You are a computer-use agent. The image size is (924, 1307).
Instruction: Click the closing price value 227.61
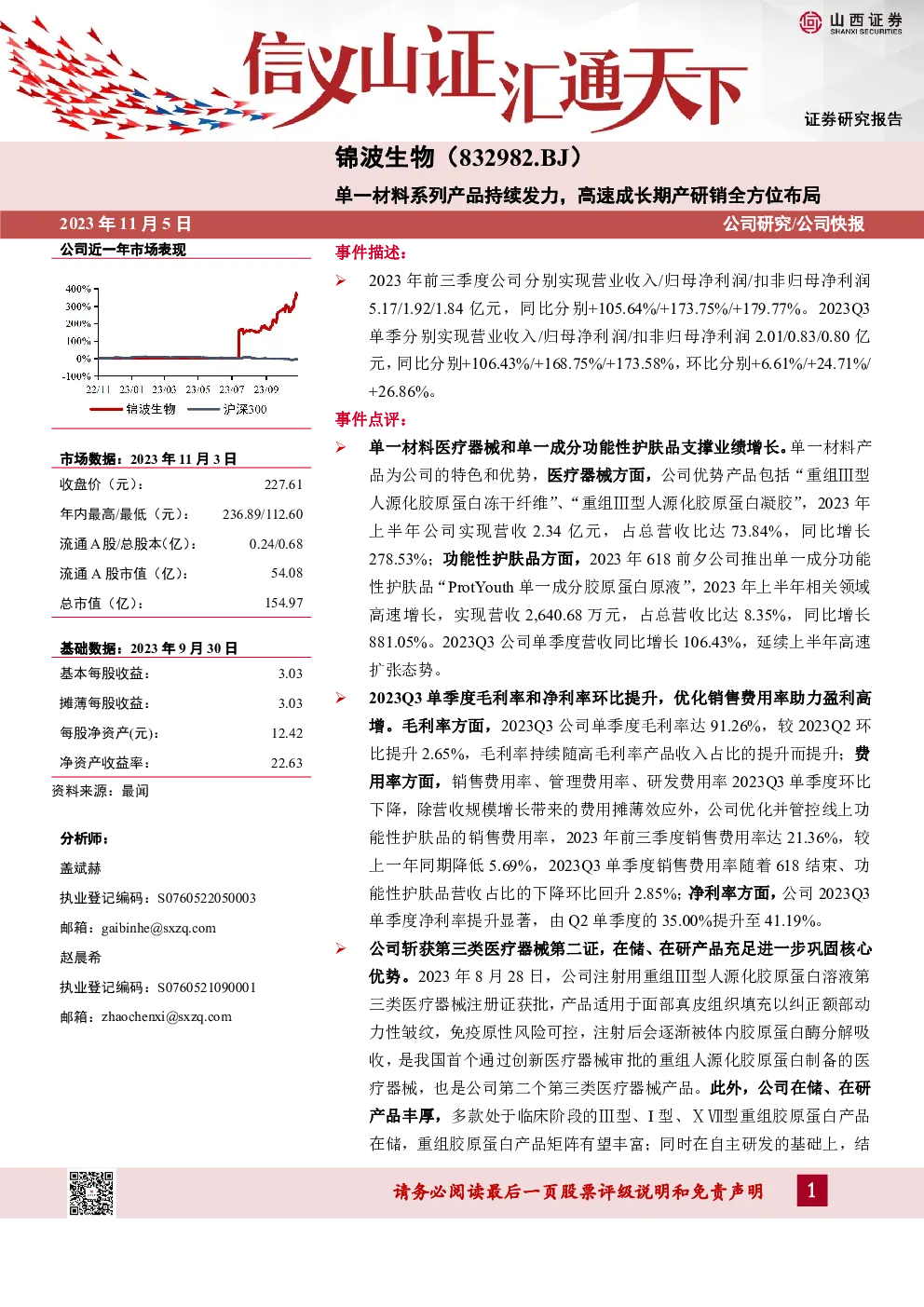(x=283, y=484)
